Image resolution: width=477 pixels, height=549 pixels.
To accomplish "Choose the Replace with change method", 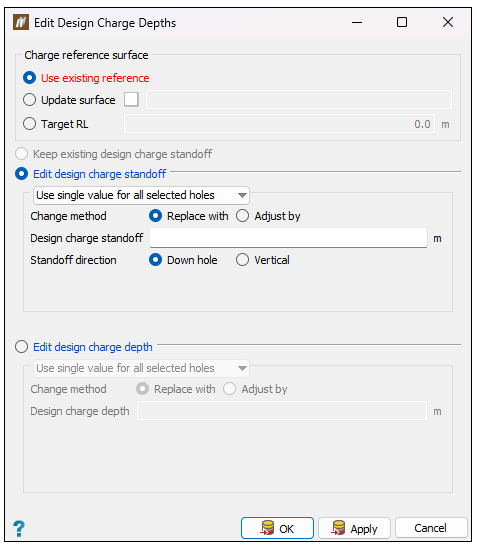I will (155, 216).
